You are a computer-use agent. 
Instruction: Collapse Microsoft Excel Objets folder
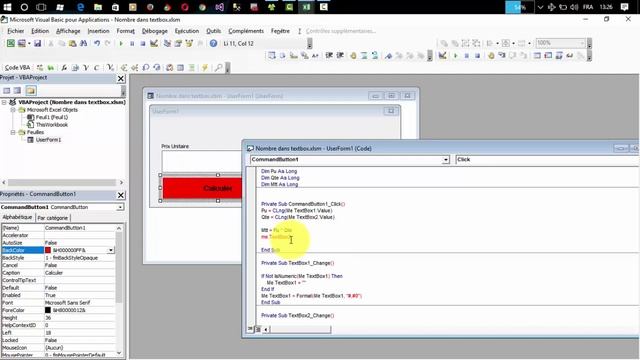point(13,110)
